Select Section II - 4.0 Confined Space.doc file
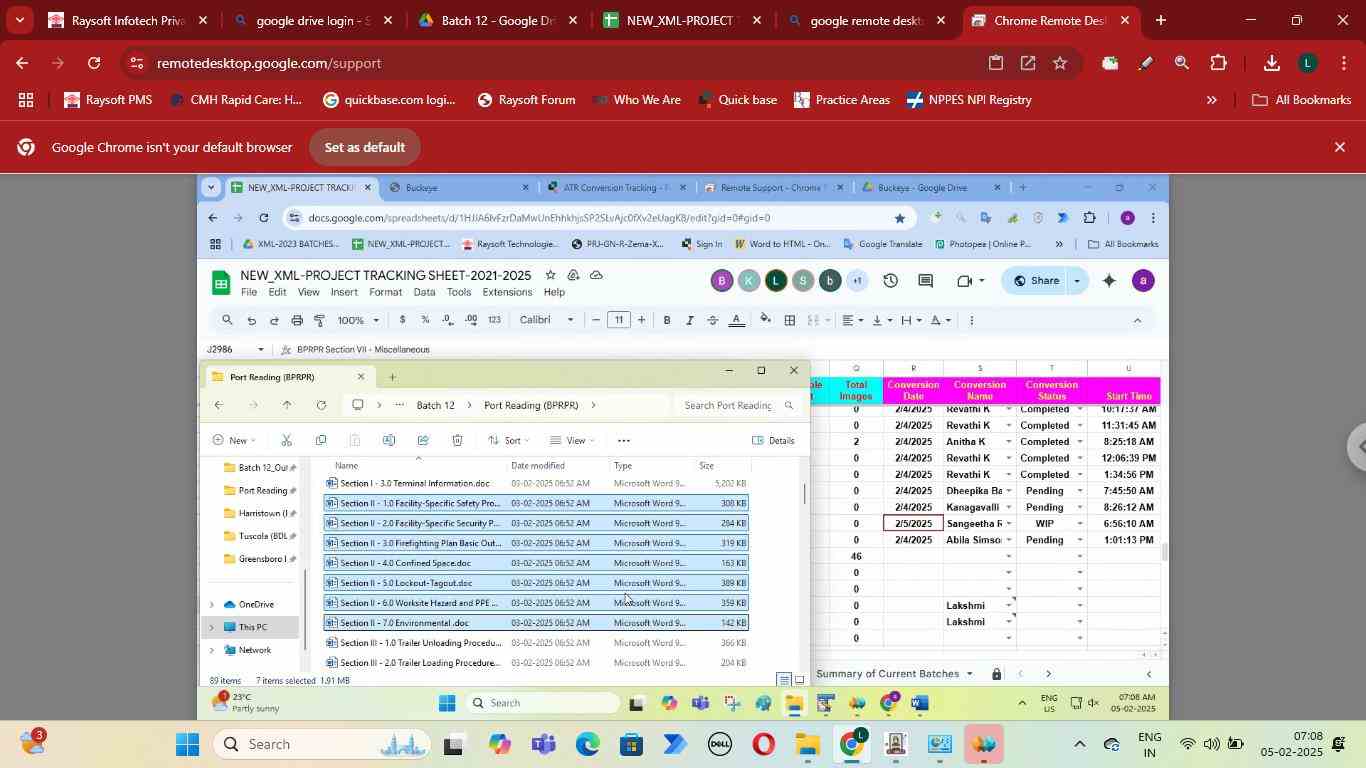The height and width of the screenshot is (768, 1366). pyautogui.click(x=537, y=563)
